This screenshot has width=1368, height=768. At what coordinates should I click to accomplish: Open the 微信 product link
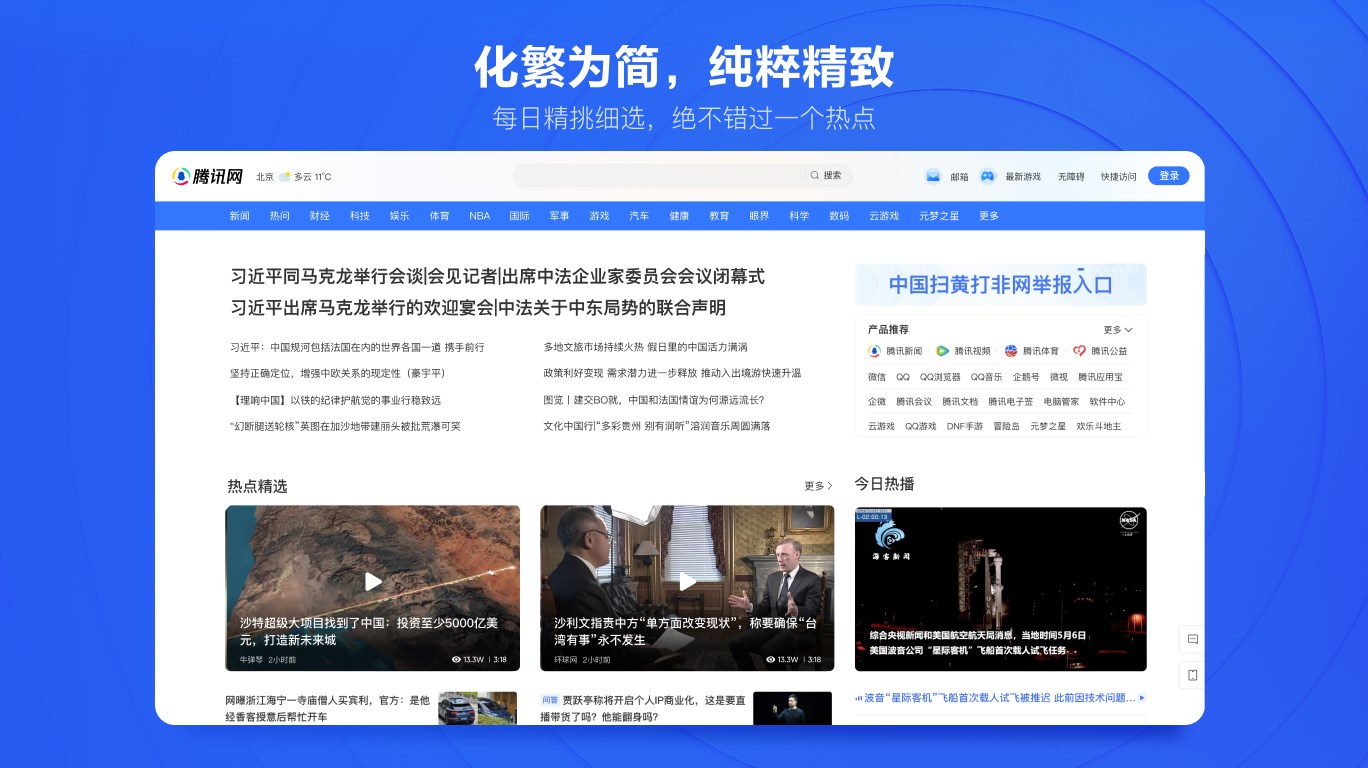point(877,377)
